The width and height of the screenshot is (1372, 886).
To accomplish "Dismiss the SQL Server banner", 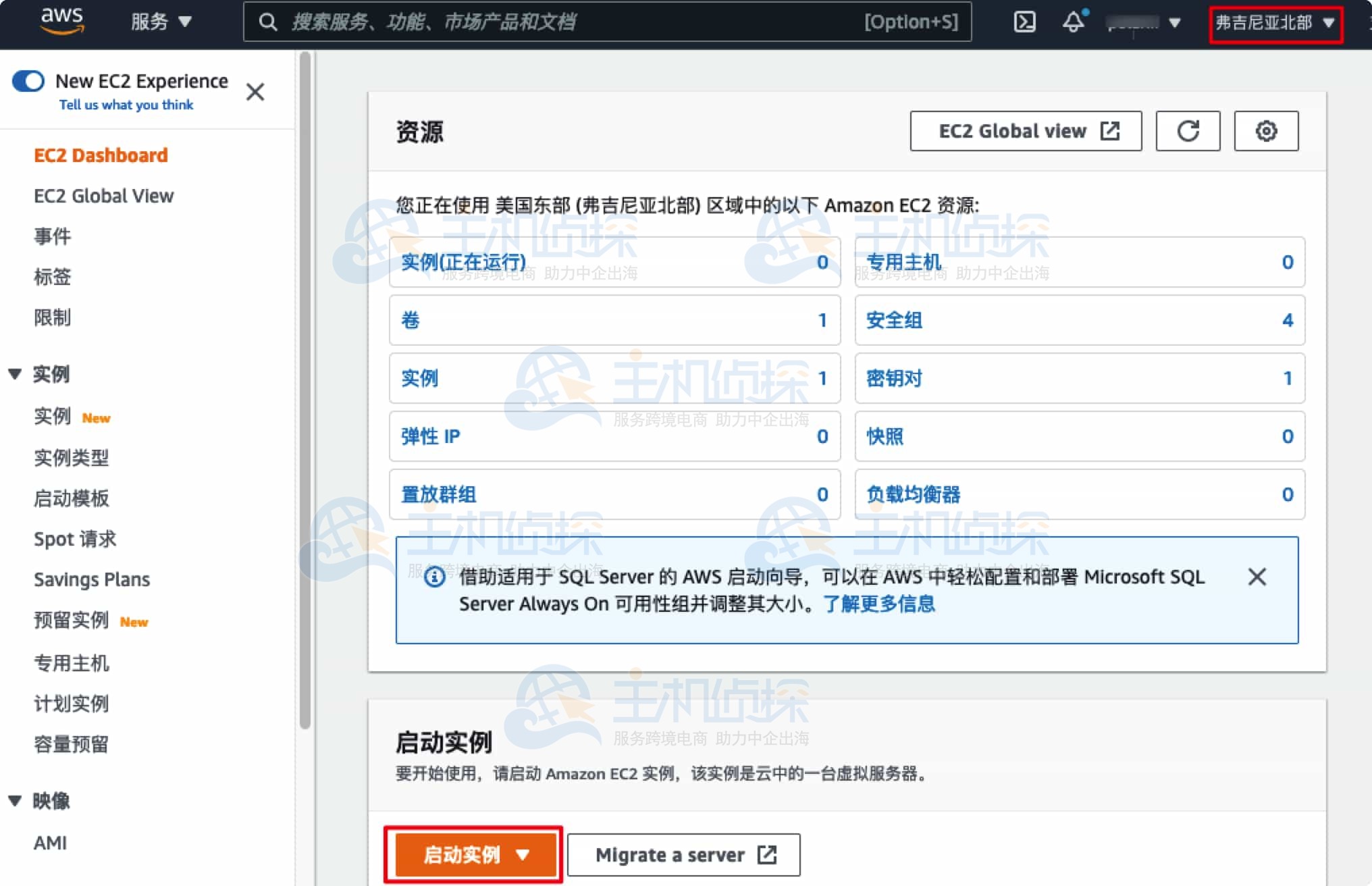I will coord(1257,577).
